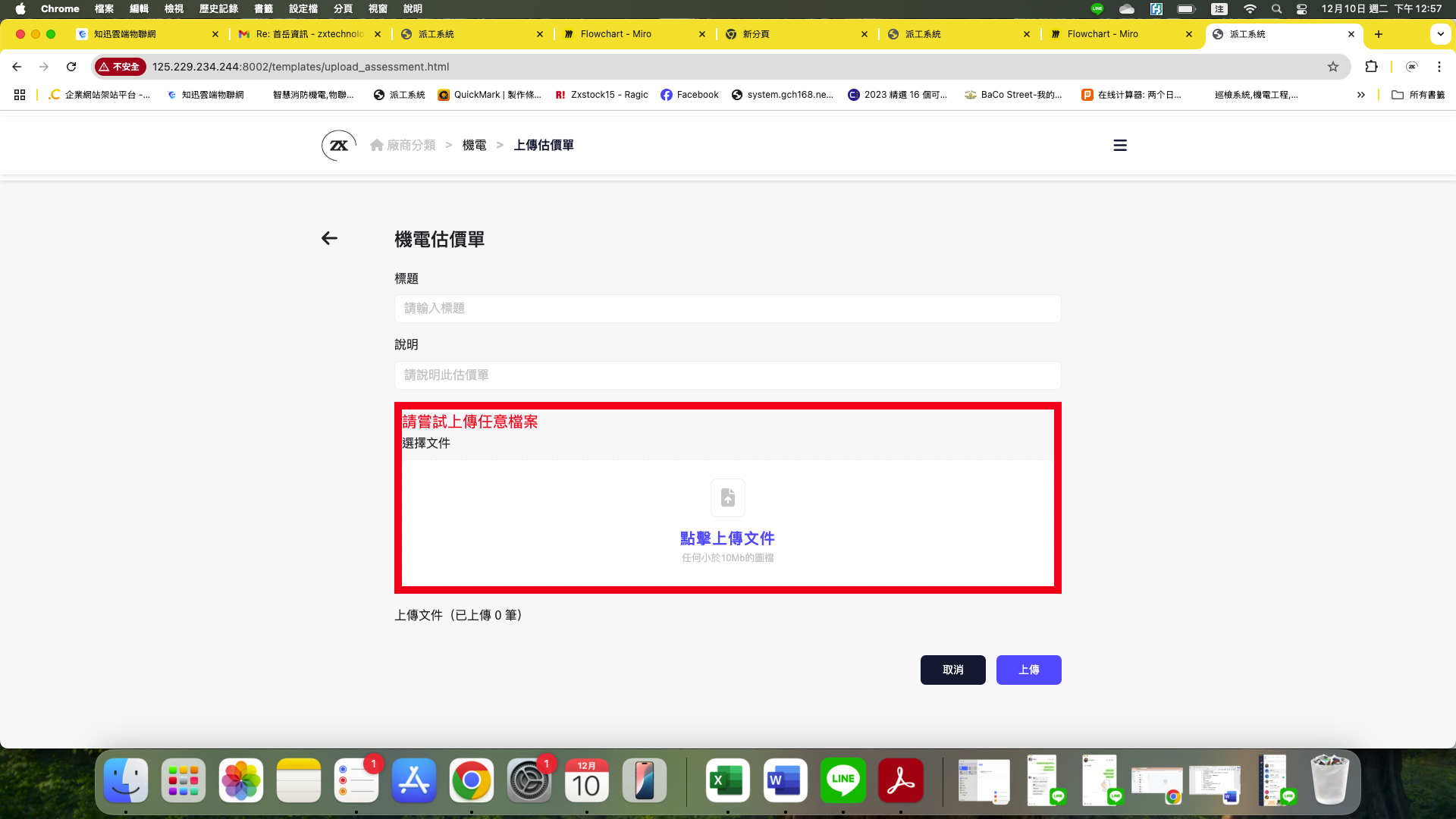1456x819 pixels.
Task: Open the 編輯 menu
Action: (139, 9)
